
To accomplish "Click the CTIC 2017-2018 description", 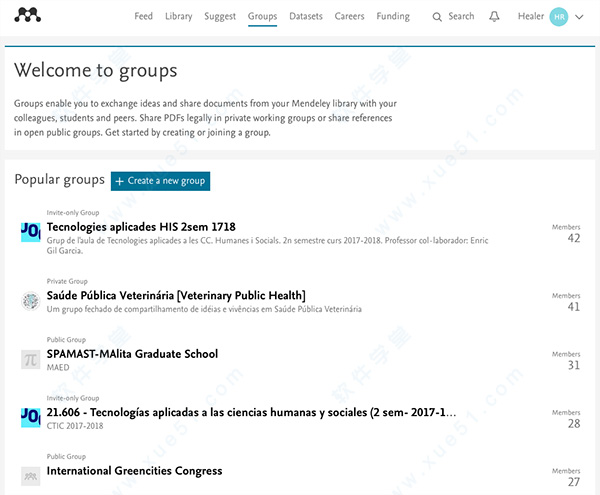I will pos(75,426).
